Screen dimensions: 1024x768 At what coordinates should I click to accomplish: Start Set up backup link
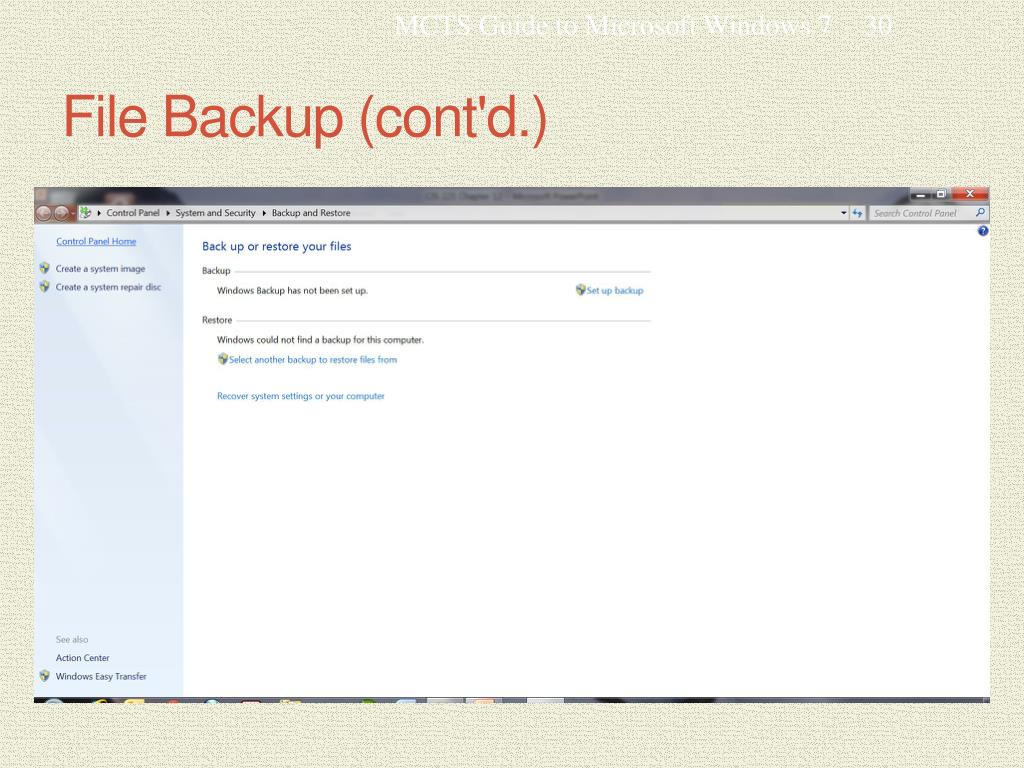point(615,291)
